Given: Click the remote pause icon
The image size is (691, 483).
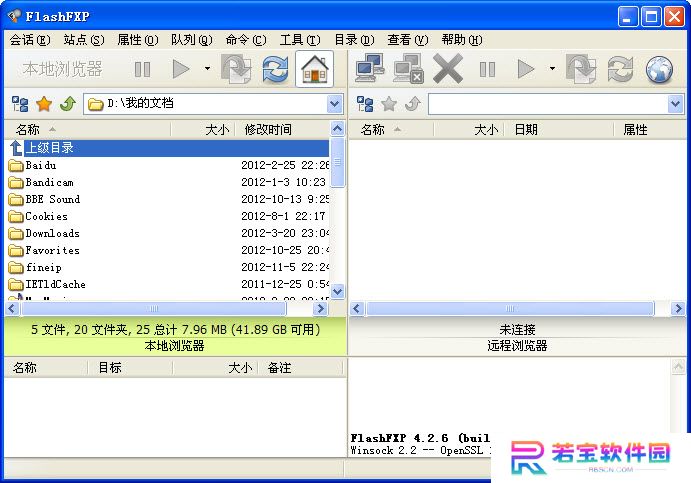Looking at the screenshot, I should click(x=487, y=69).
